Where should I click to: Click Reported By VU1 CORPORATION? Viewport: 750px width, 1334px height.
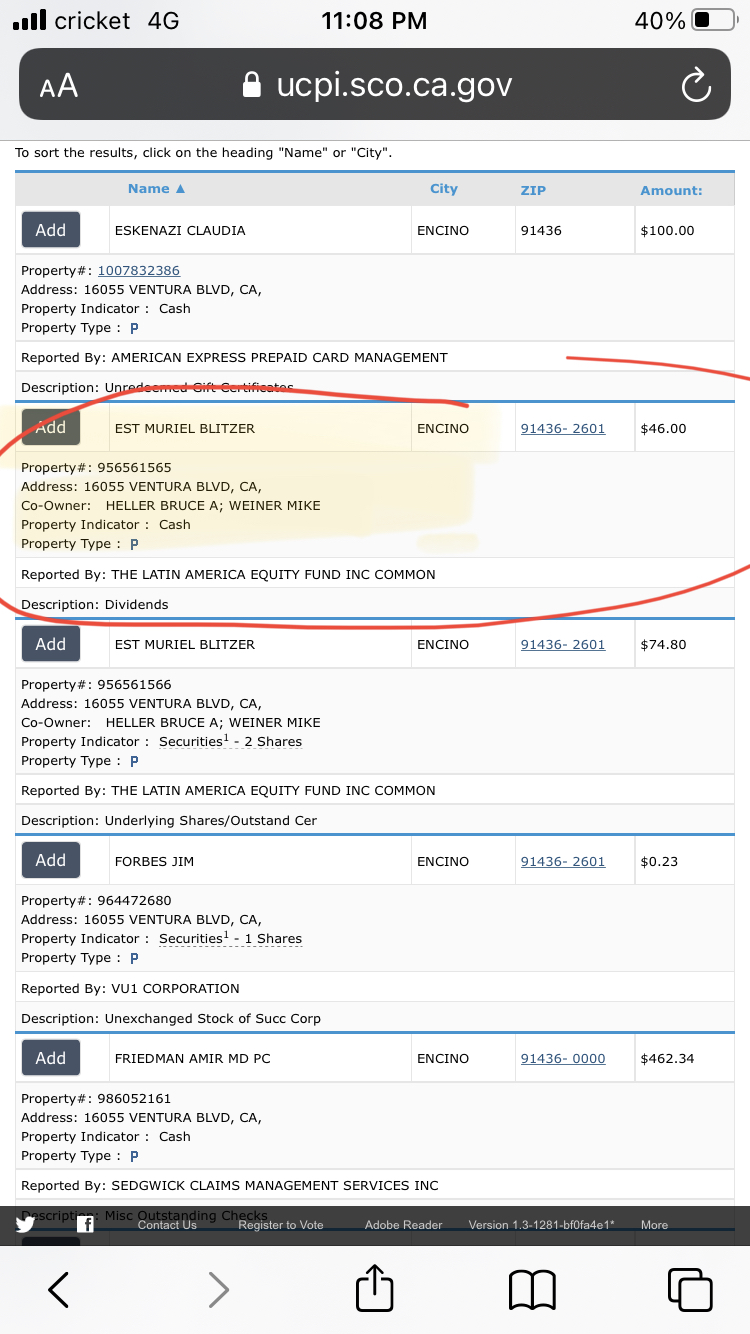(130, 988)
